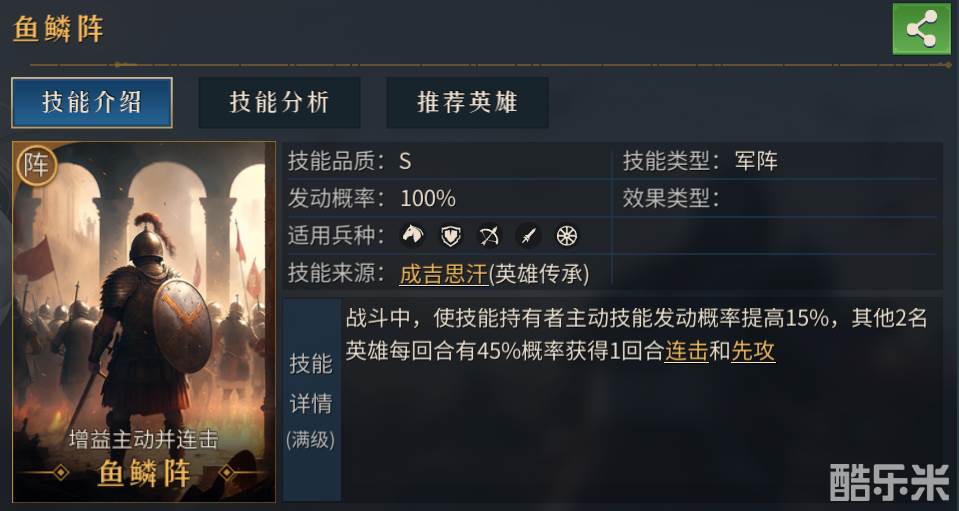Viewport: 959px width, 511px height.
Task: Open the 成吉思汗 hero link
Action: pos(441,273)
